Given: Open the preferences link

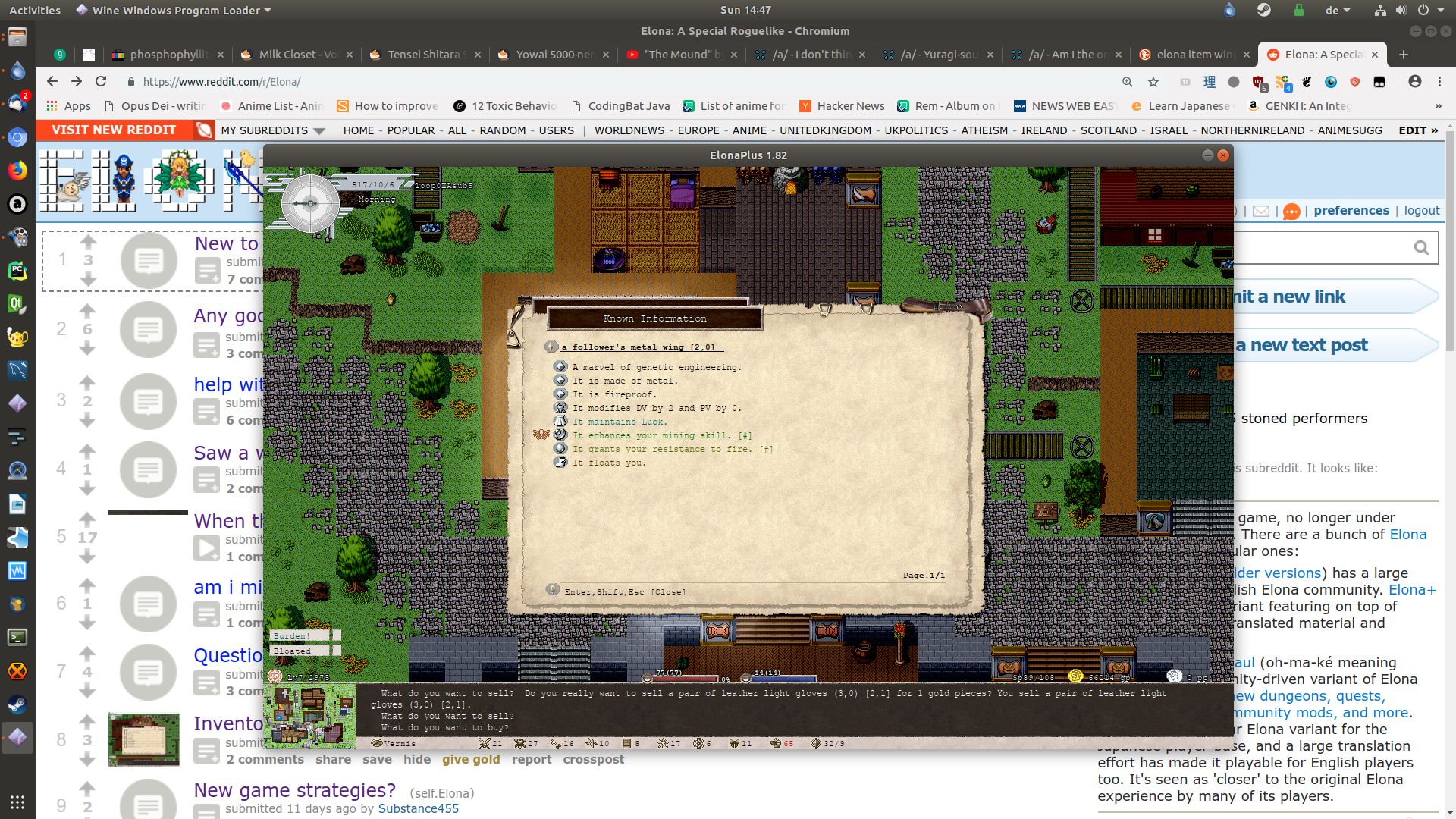Looking at the screenshot, I should click(x=1351, y=211).
